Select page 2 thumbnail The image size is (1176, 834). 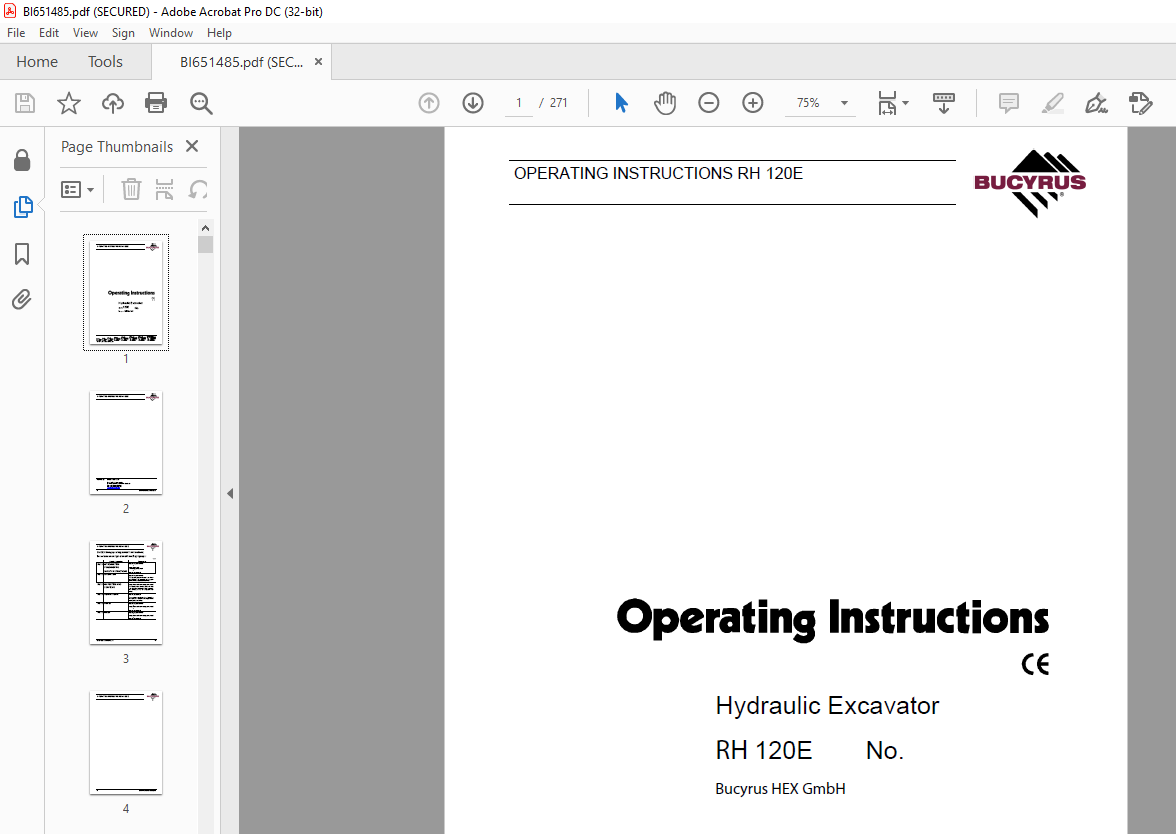(126, 442)
